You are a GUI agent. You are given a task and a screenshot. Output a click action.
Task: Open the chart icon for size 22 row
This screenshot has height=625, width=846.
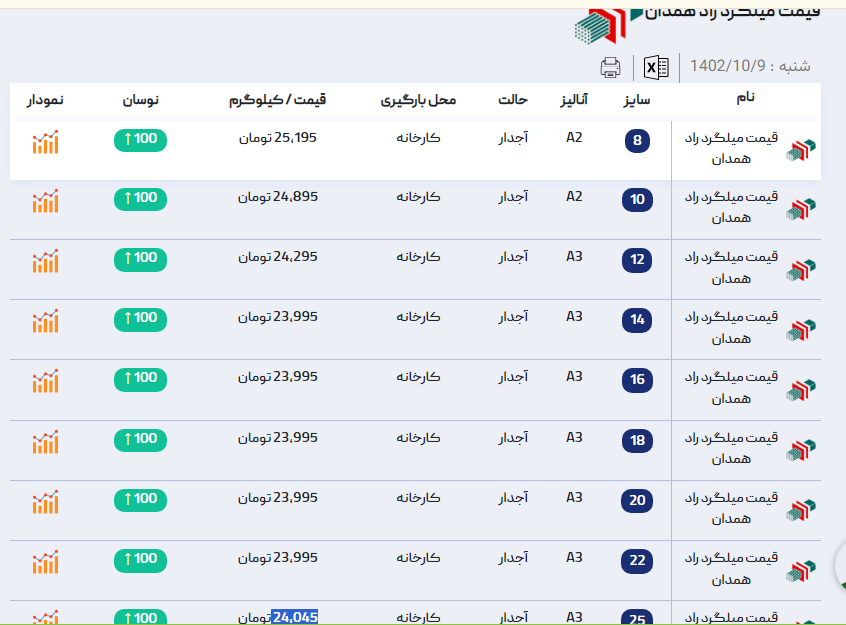pyautogui.click(x=45, y=562)
